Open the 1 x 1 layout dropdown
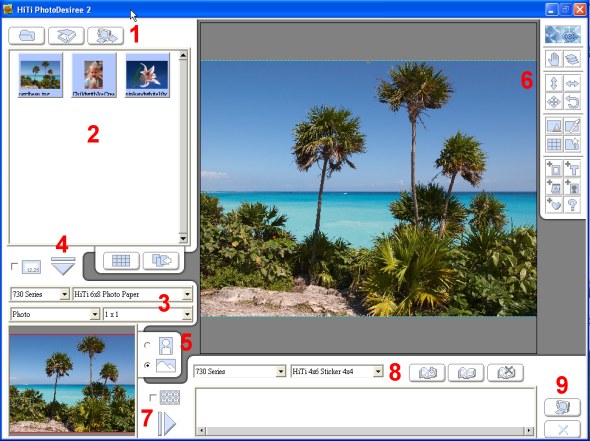Image resolution: width=590 pixels, height=441 pixels. click(187, 314)
